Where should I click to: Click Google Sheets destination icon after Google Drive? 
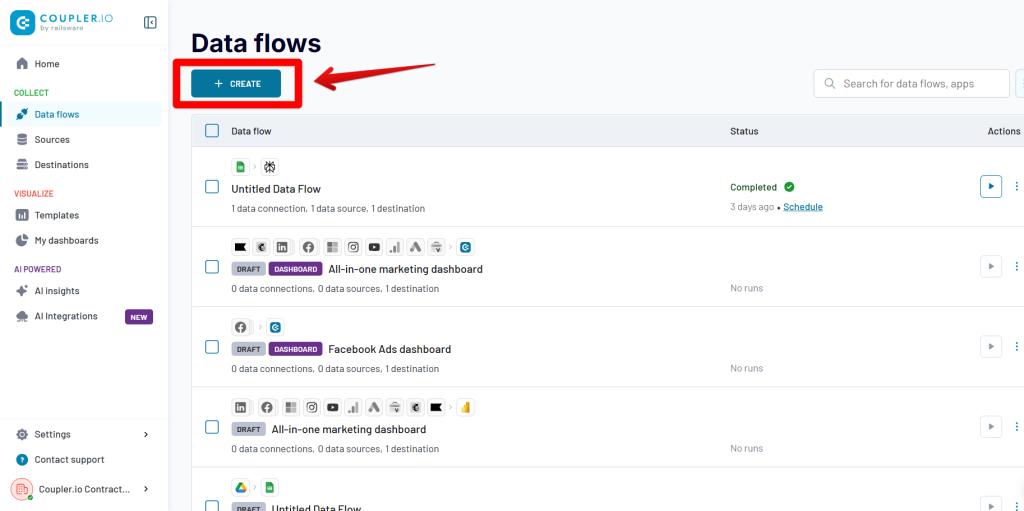(x=270, y=487)
